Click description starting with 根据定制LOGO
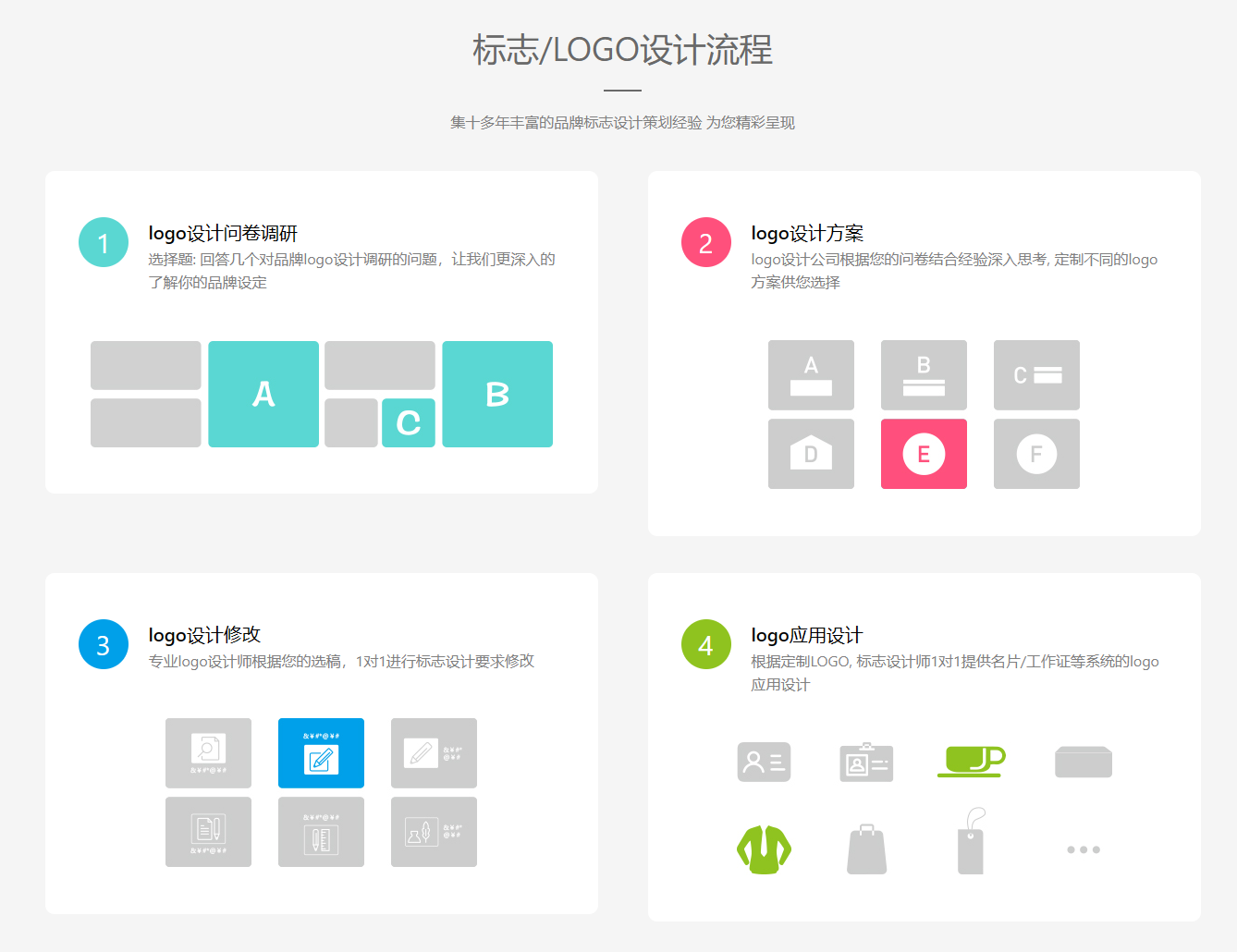1237x952 pixels. pyautogui.click(x=954, y=673)
